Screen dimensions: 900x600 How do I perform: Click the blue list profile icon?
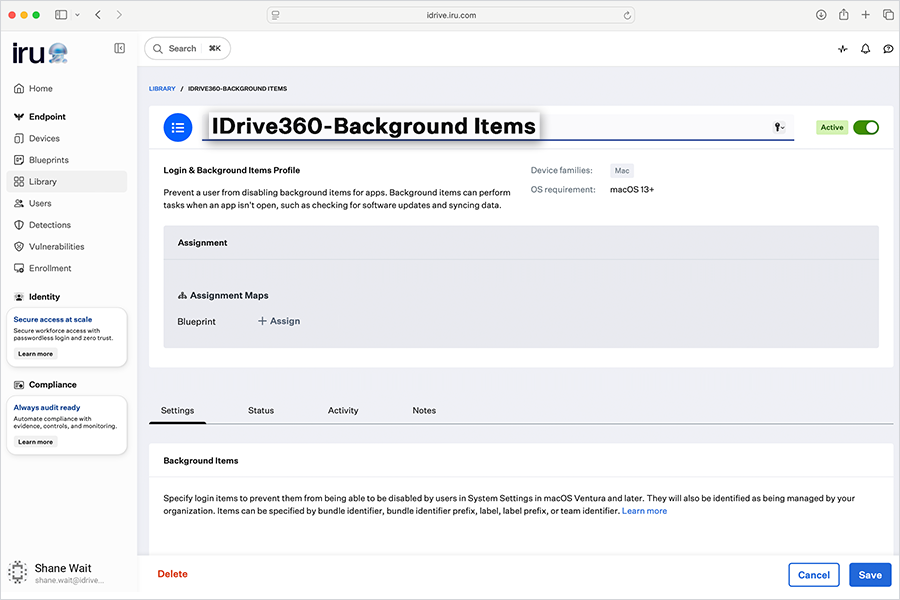pyautogui.click(x=178, y=127)
